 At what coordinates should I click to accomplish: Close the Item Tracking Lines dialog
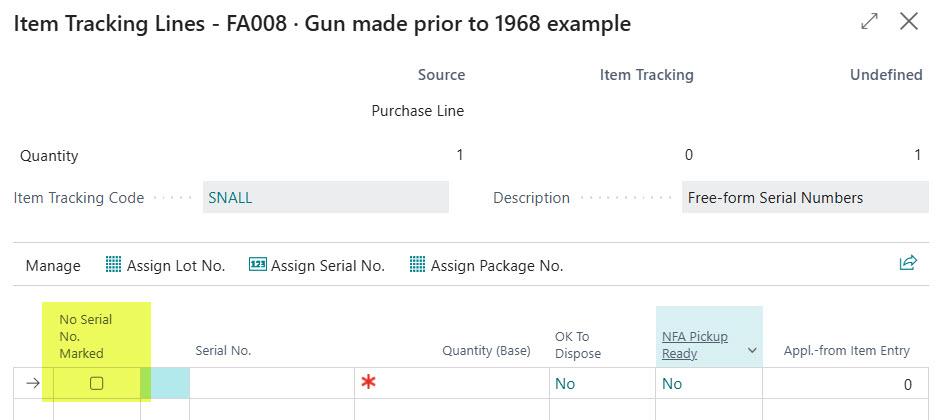pyautogui.click(x=909, y=22)
